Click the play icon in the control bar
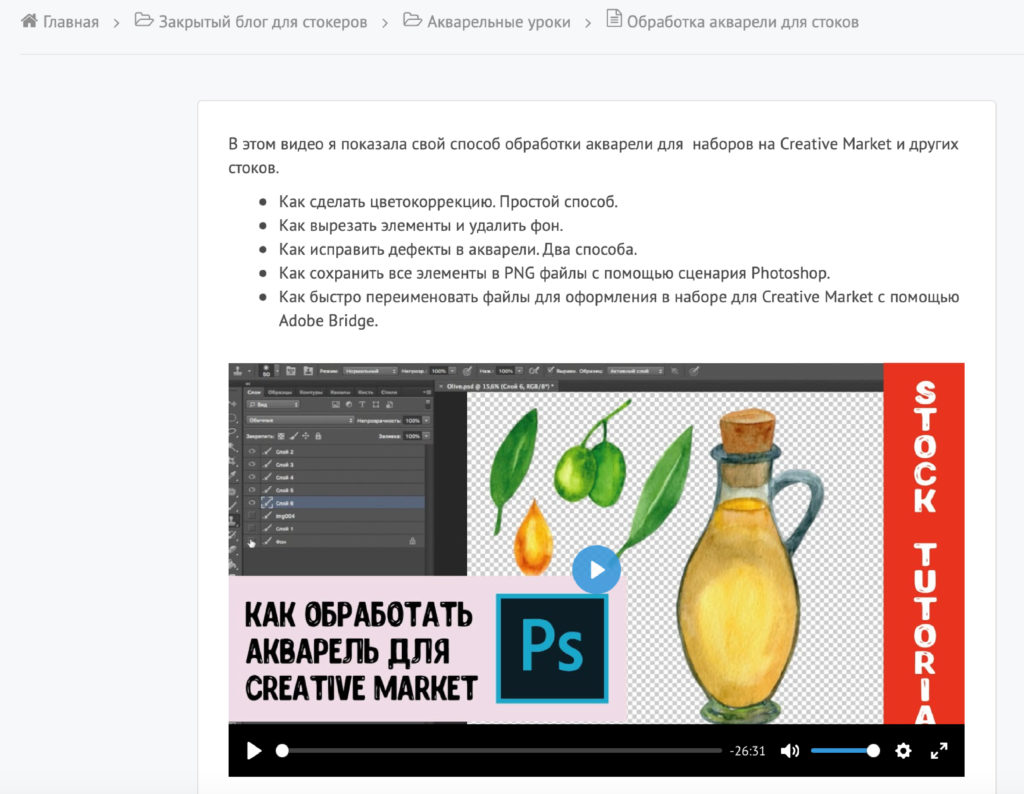The height and width of the screenshot is (794, 1024). 254,751
